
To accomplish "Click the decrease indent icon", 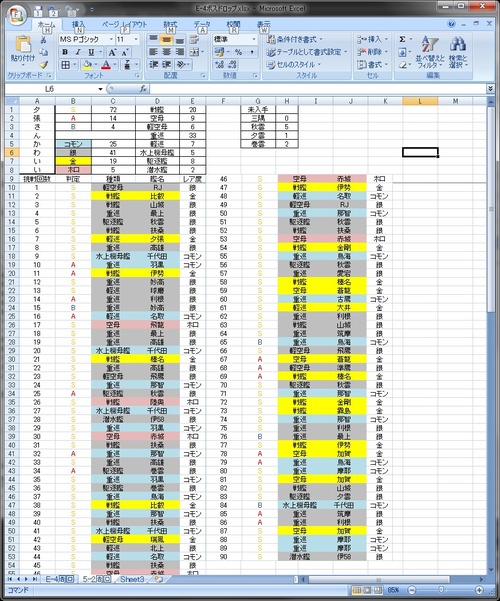I will [153, 64].
